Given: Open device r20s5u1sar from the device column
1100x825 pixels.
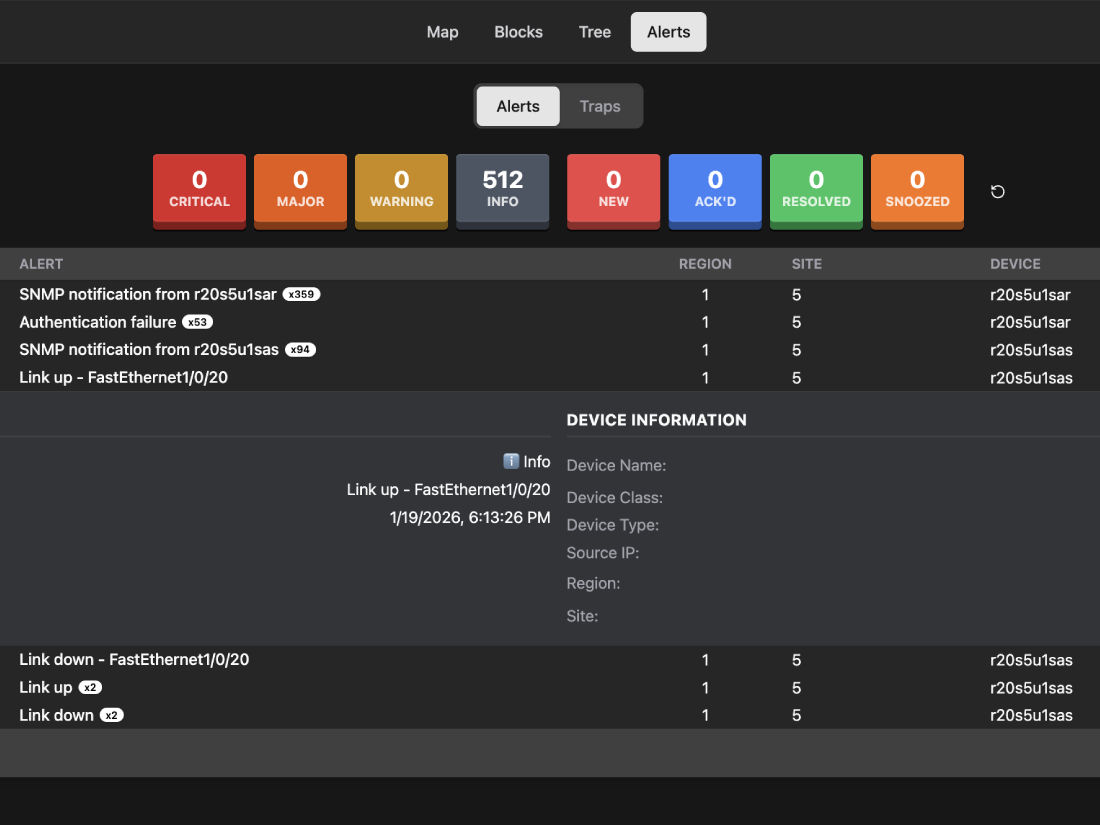Looking at the screenshot, I should point(1031,294).
